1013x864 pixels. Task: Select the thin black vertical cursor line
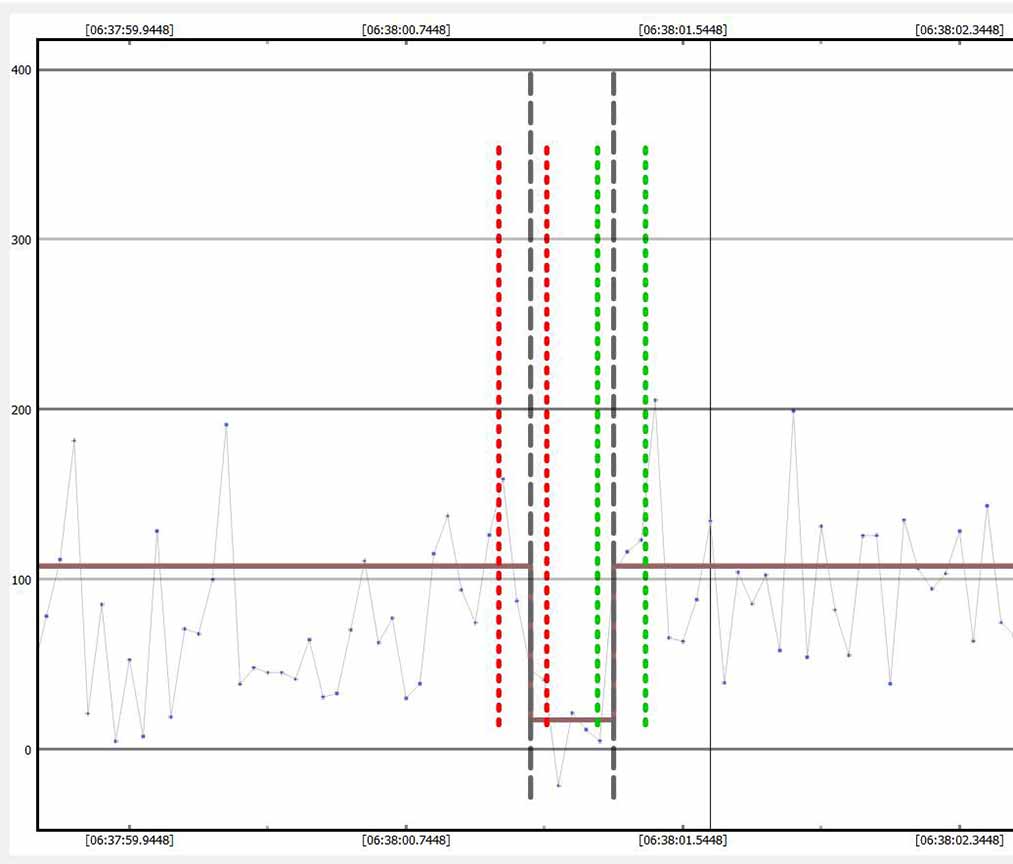pyautogui.click(x=710, y=300)
